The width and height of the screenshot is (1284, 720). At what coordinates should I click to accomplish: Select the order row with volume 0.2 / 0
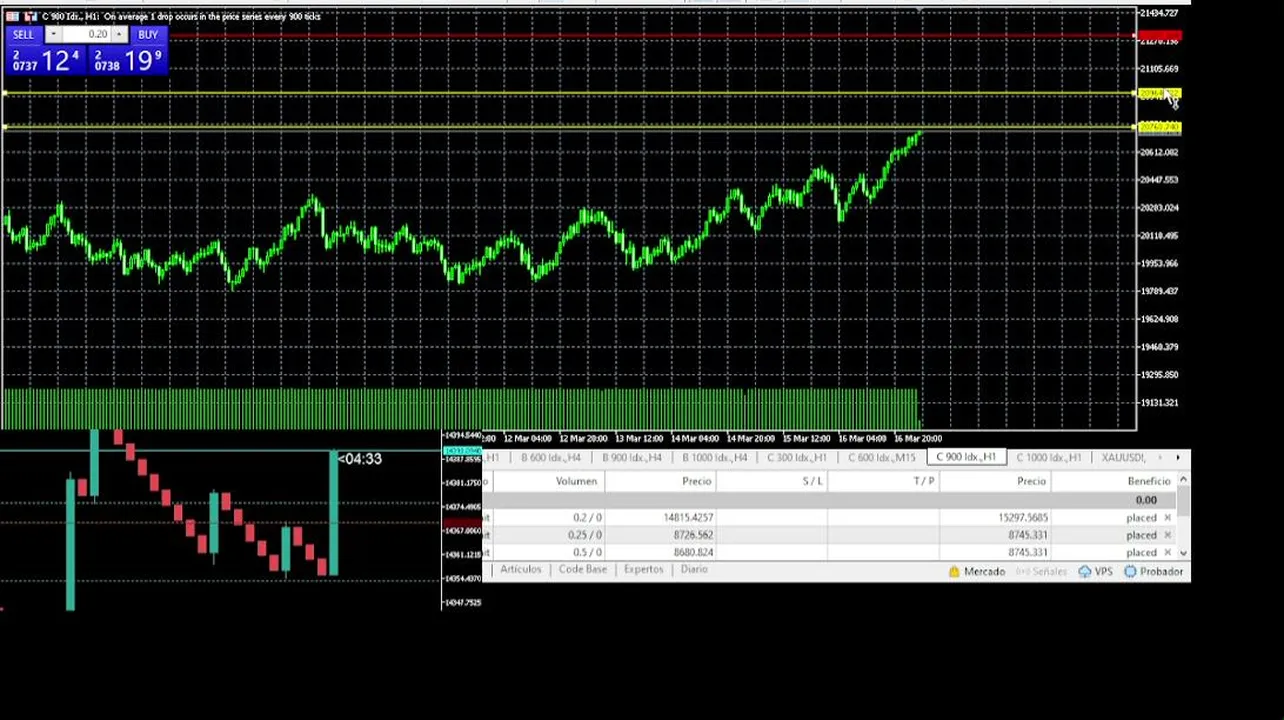[829, 518]
